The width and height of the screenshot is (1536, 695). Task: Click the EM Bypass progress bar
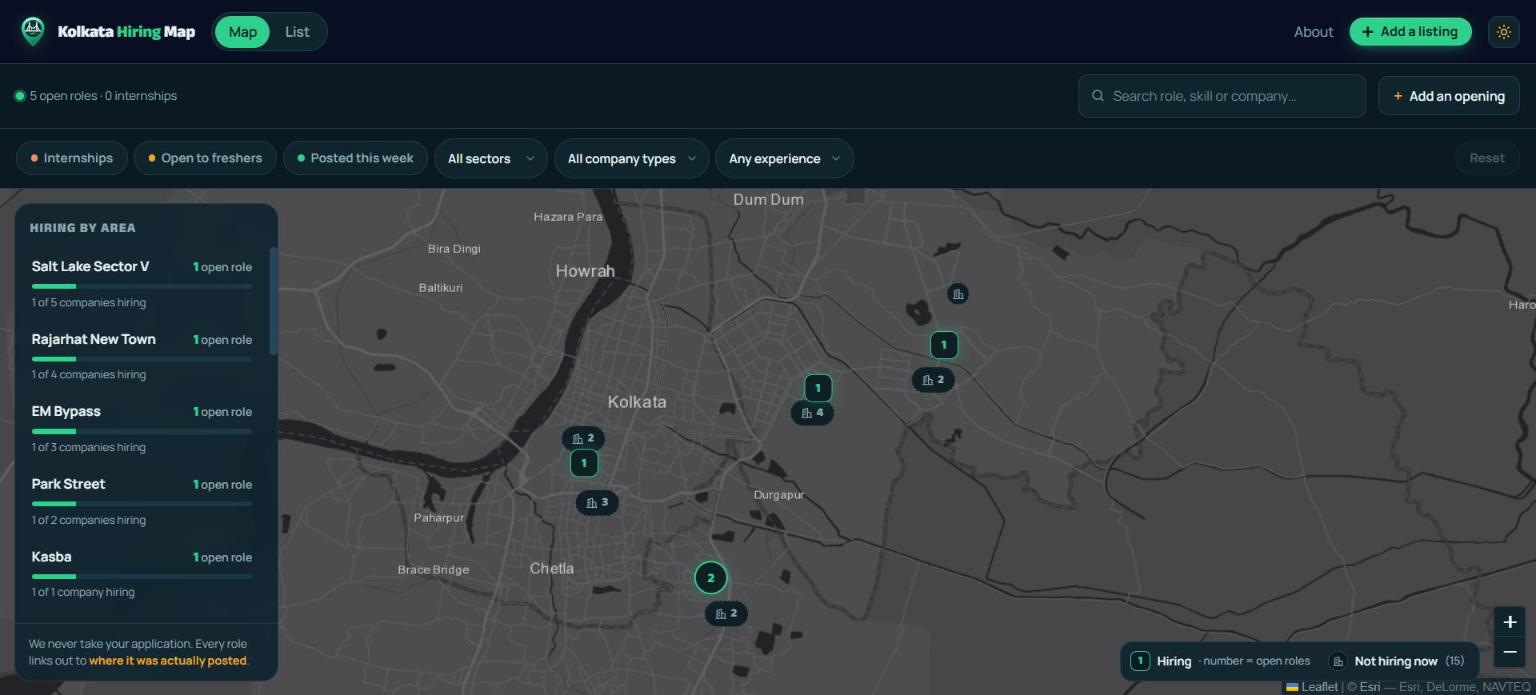tap(142, 431)
